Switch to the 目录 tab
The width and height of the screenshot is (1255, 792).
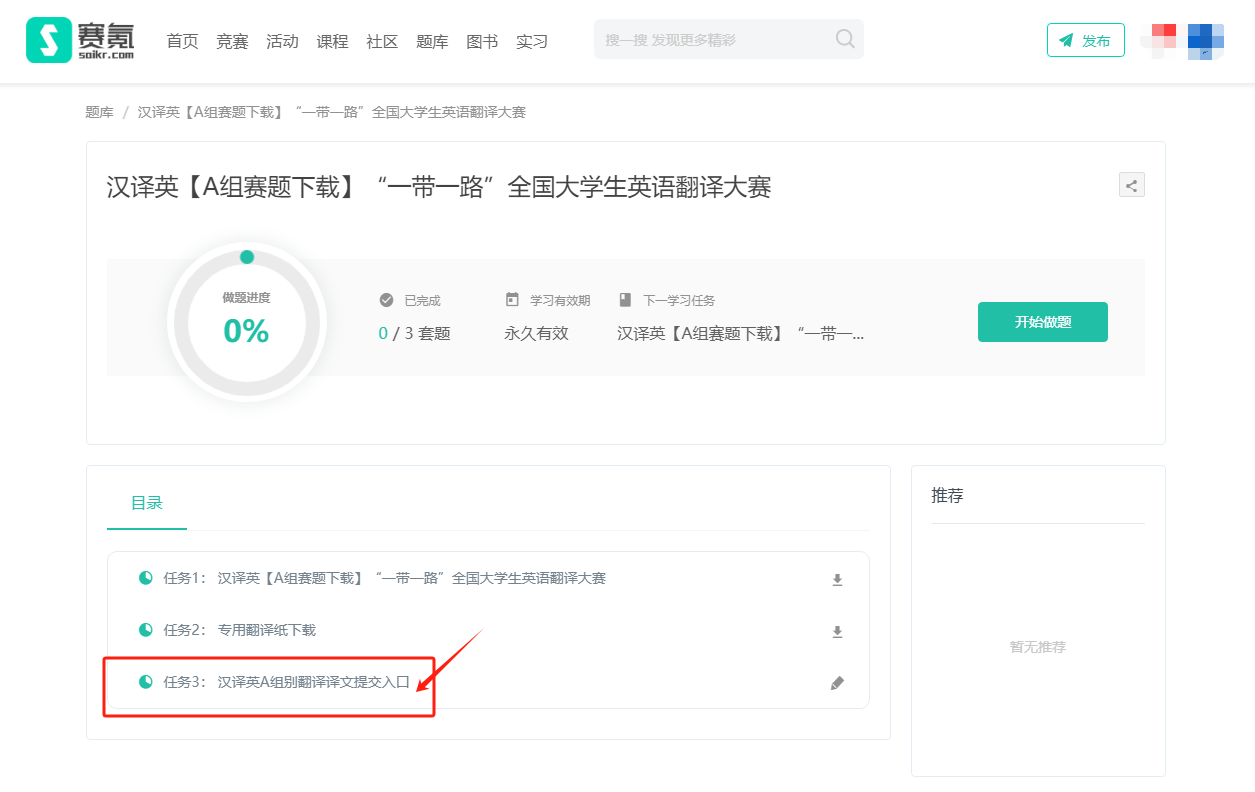pyautogui.click(x=147, y=503)
